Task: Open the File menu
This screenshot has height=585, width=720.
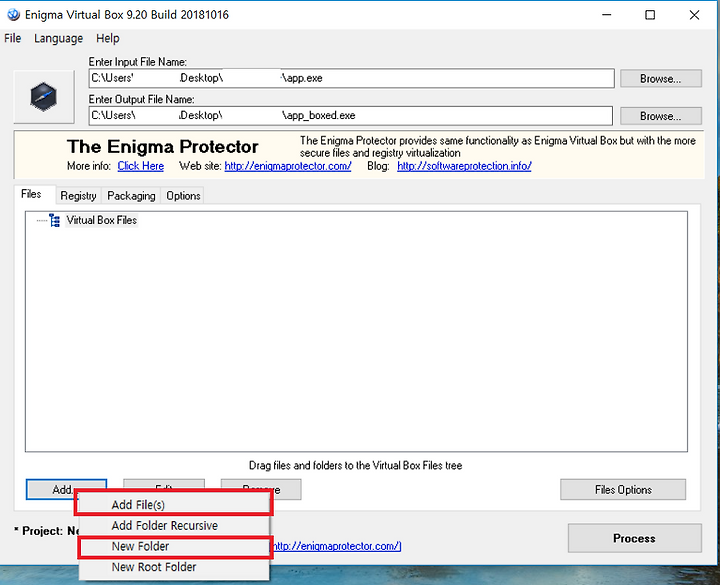Action: [x=12, y=38]
